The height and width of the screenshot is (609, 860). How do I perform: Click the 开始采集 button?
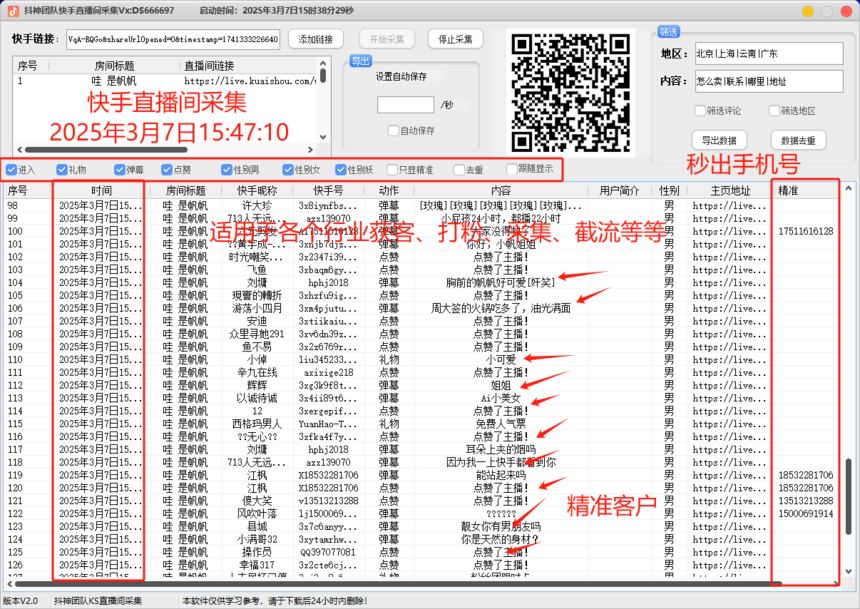click(x=387, y=39)
